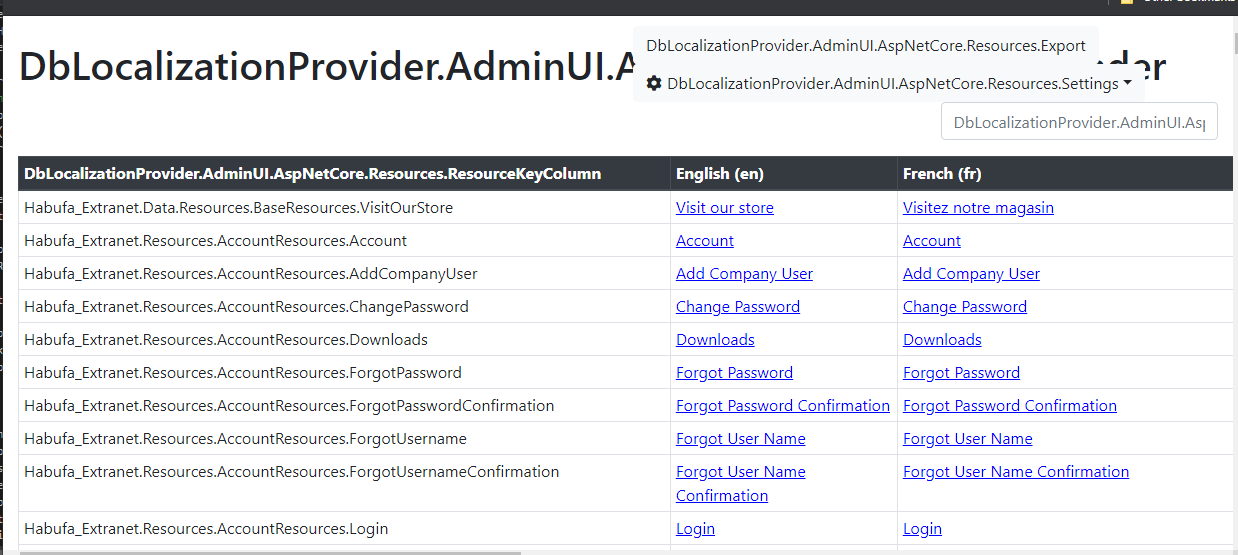Viewport: 1238px width, 555px height.
Task: Select the AccountResources.AddCompanyUser key cell
Action: click(x=344, y=274)
